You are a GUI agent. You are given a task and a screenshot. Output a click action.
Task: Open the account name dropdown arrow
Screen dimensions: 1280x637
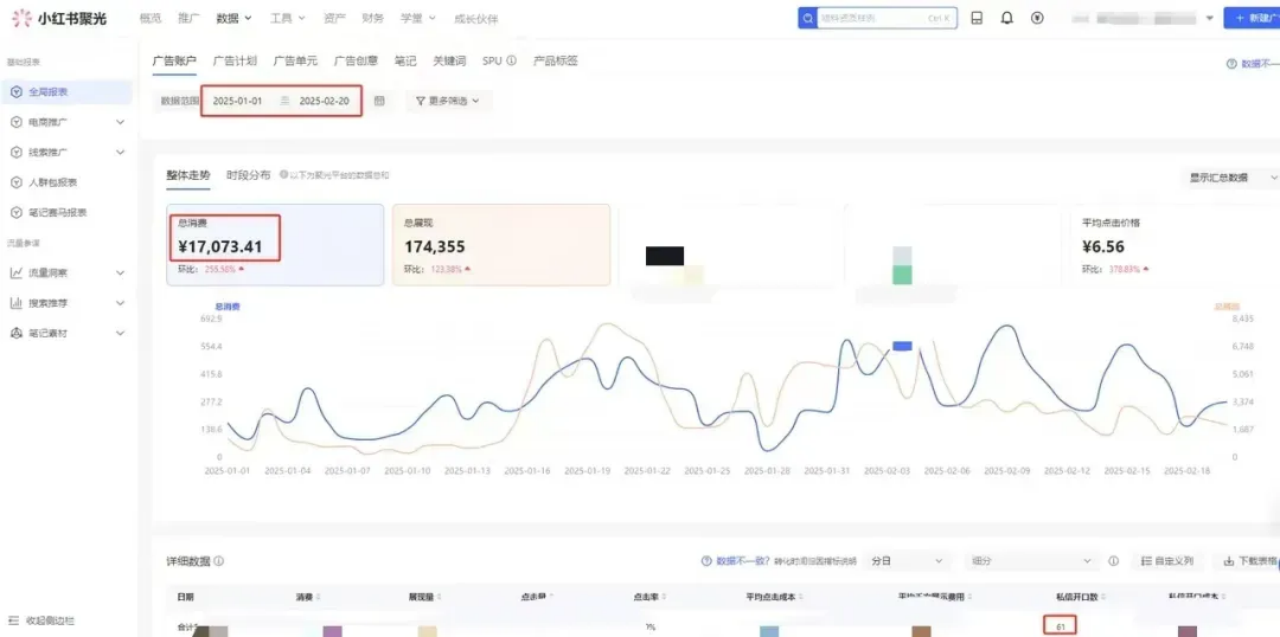(x=1210, y=18)
